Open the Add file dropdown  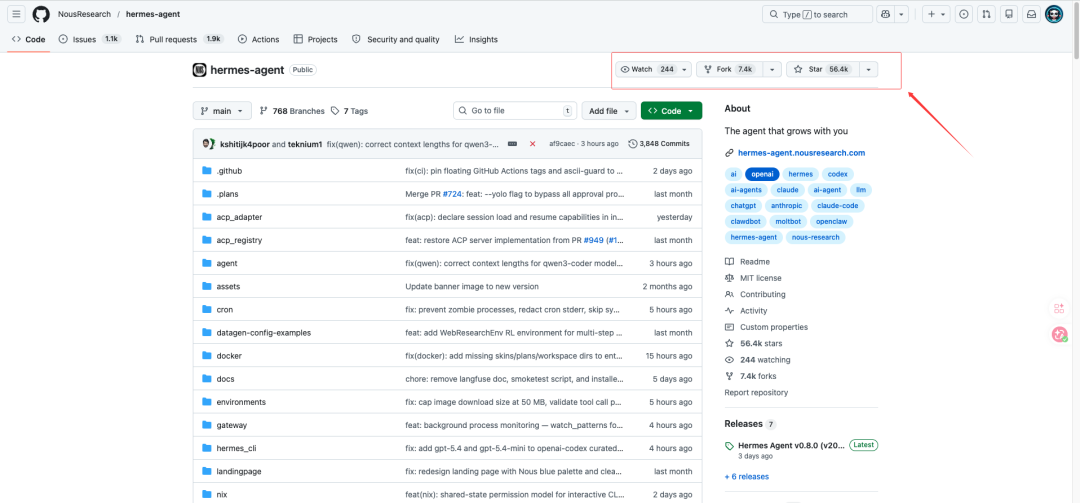click(610, 110)
